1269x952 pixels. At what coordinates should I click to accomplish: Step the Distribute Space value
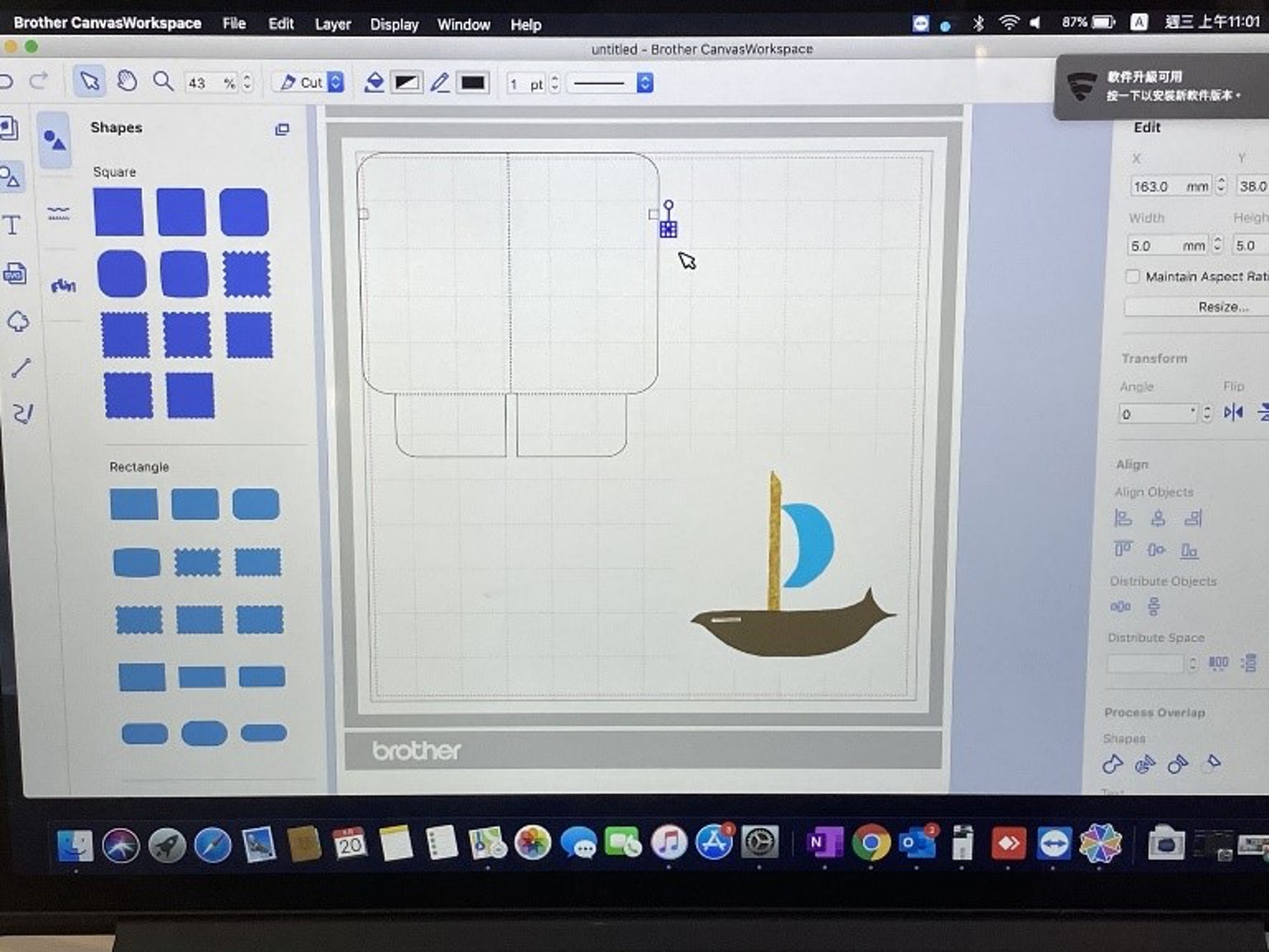pyautogui.click(x=1192, y=663)
